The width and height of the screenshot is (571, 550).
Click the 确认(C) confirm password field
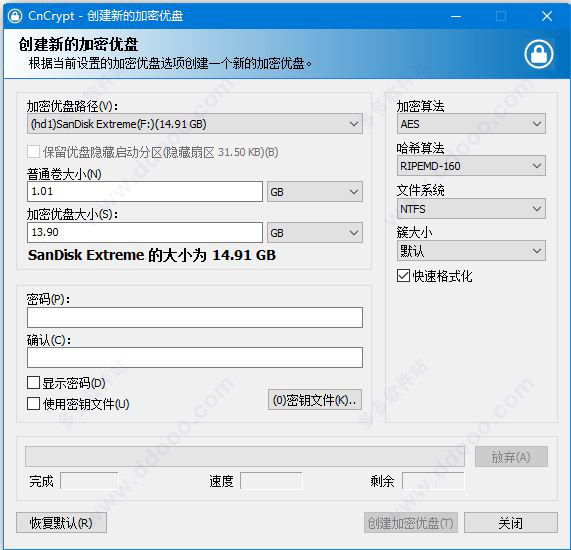(x=195, y=357)
